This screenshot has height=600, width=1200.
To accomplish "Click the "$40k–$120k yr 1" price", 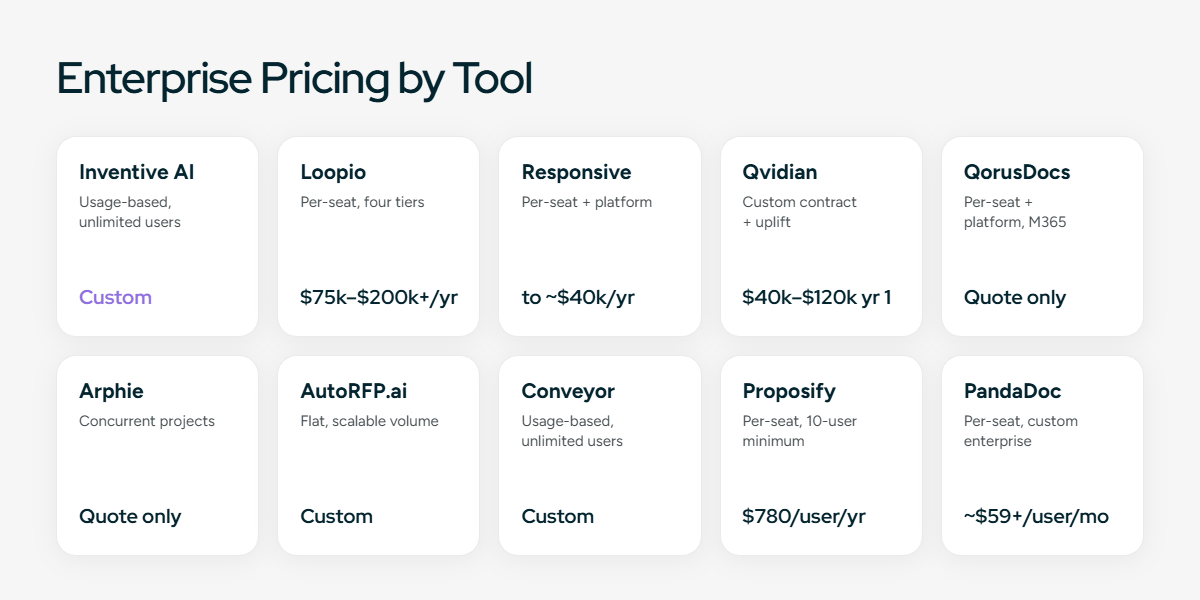I will (817, 297).
